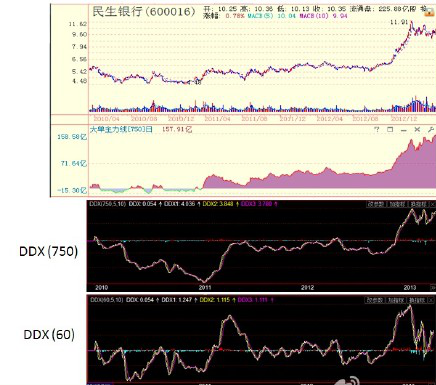Click the DDX2: 1.115 yellow value in DDX(60)
436x385 pixels.
click(215, 300)
